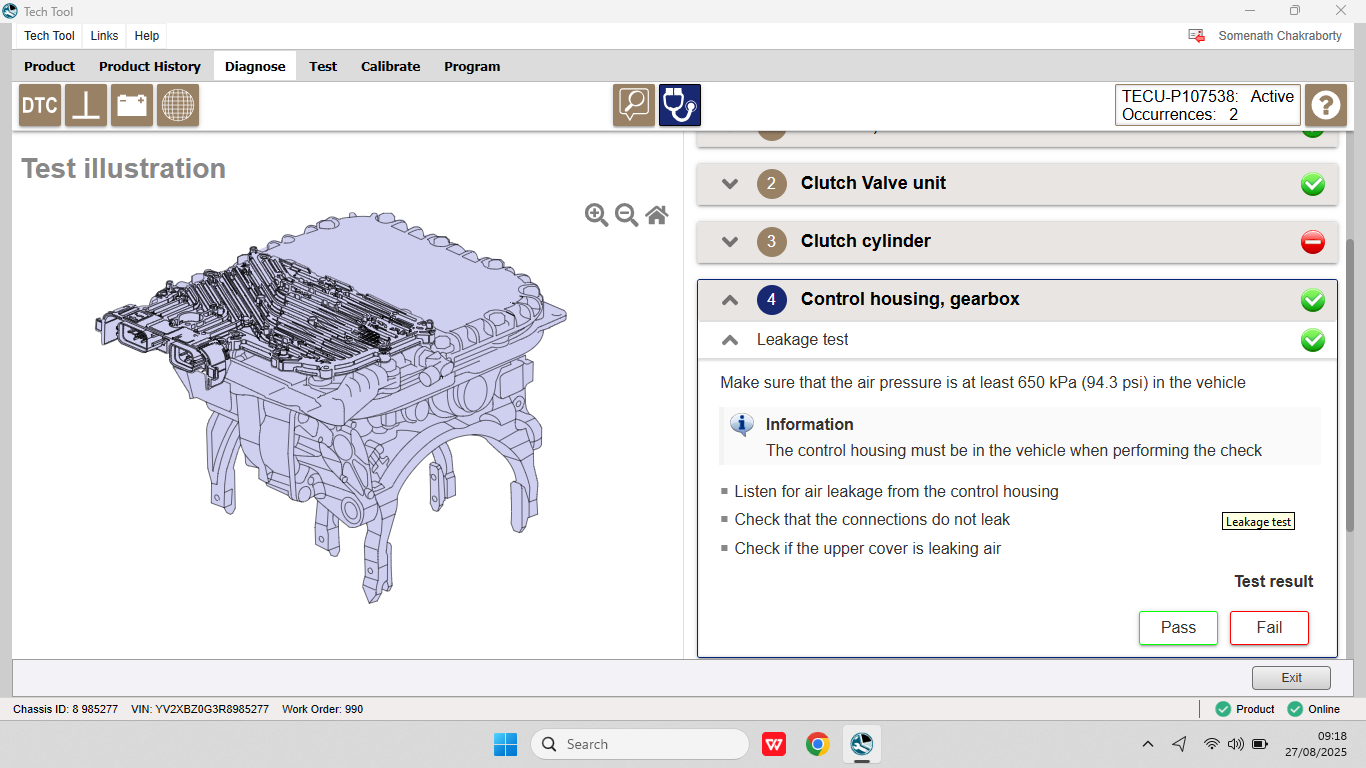Switch to the Program tab

tap(472, 66)
